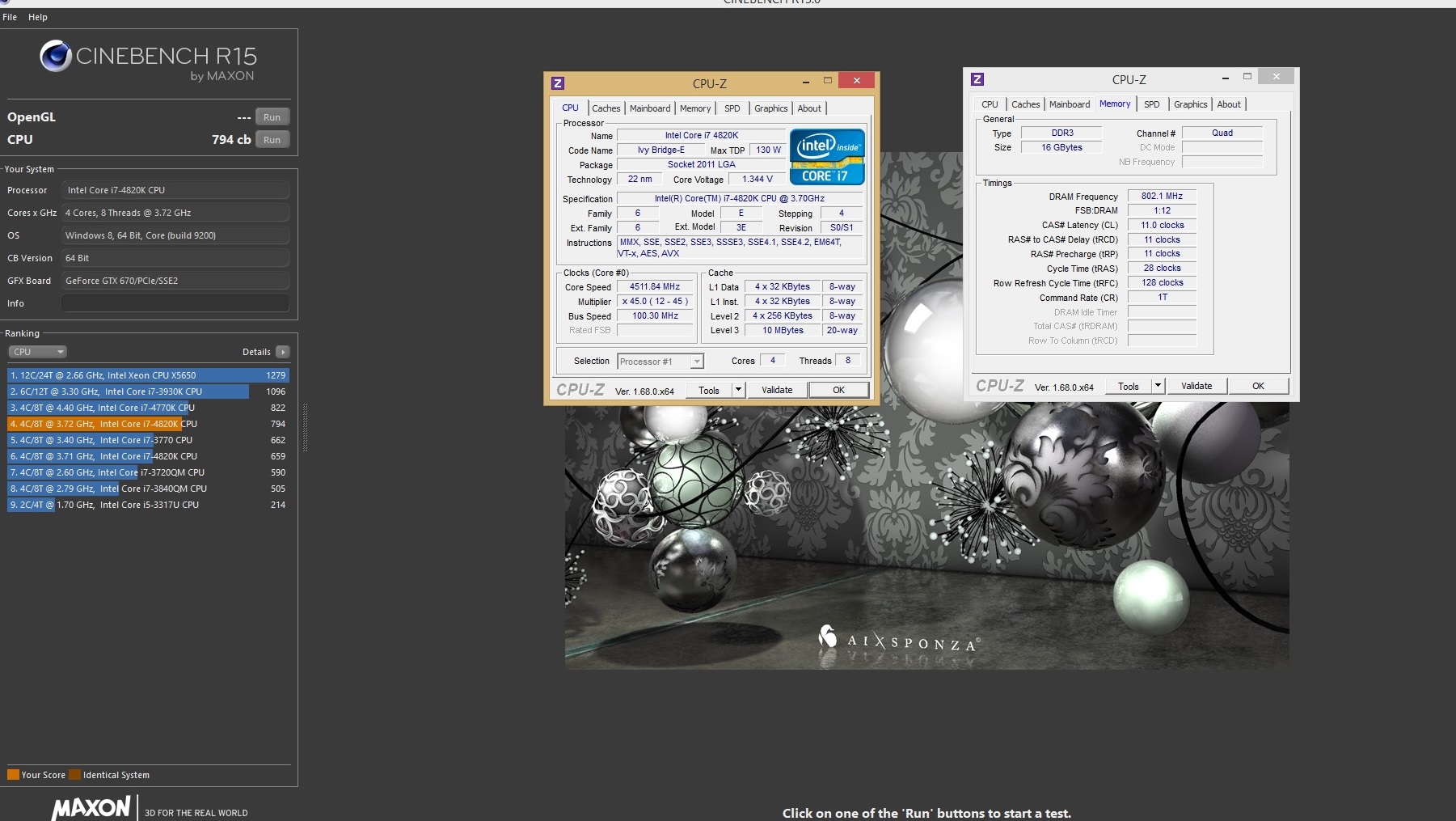
Task: Switch to the Caches tab in the CPU-Z CPU window
Action: pyautogui.click(x=606, y=108)
